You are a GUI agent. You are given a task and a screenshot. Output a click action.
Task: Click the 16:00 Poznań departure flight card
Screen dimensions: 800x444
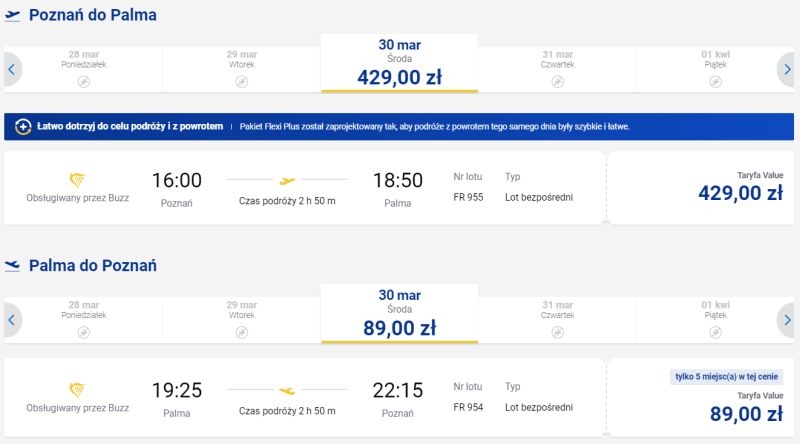(x=300, y=188)
